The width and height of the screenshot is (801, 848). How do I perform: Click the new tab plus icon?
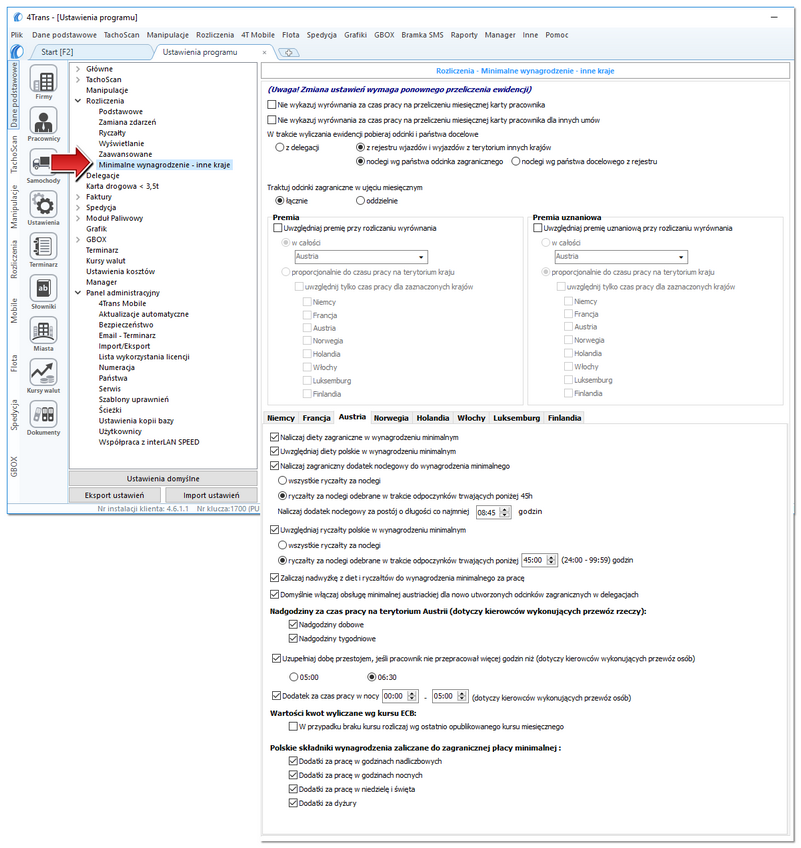pos(289,52)
